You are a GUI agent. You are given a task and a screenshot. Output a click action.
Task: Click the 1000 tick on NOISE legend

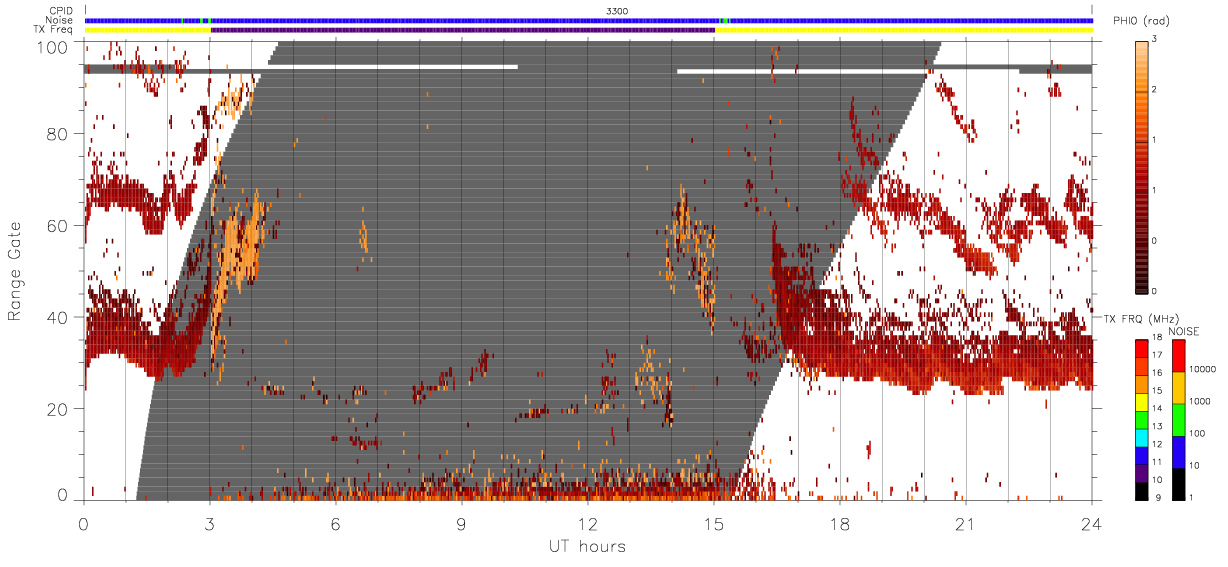1200,403
